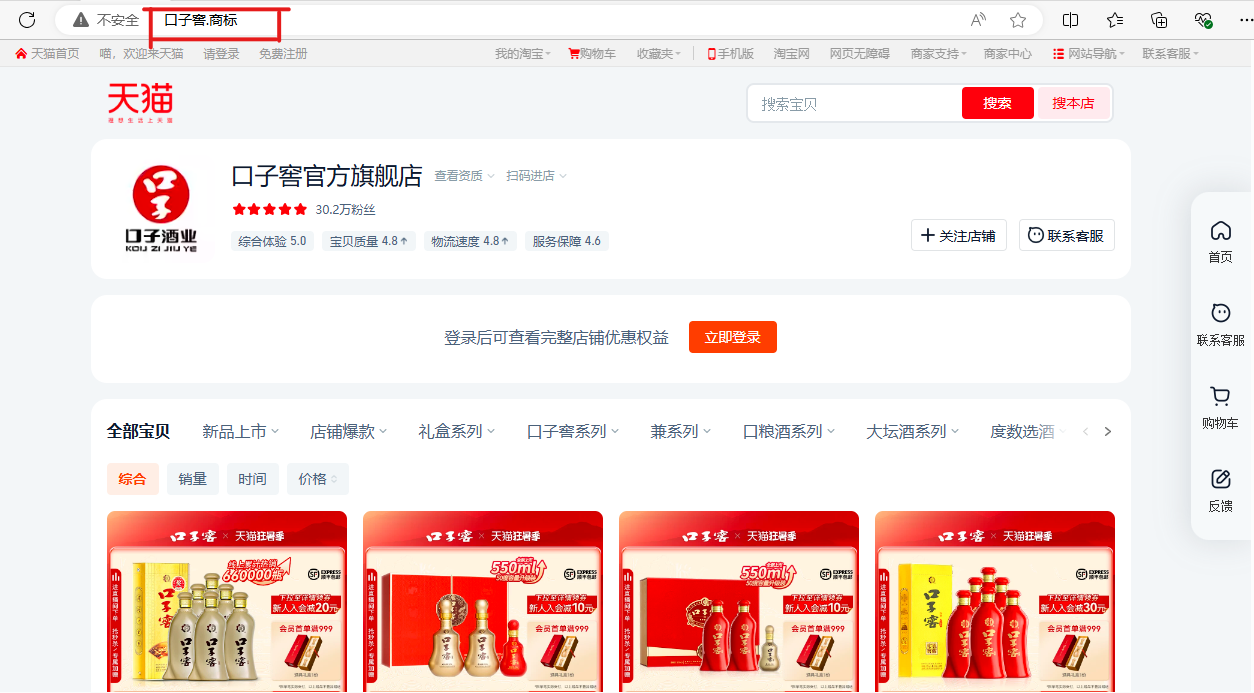1254x693 pixels.
Task: Sort products by 综合
Action: click(x=133, y=479)
